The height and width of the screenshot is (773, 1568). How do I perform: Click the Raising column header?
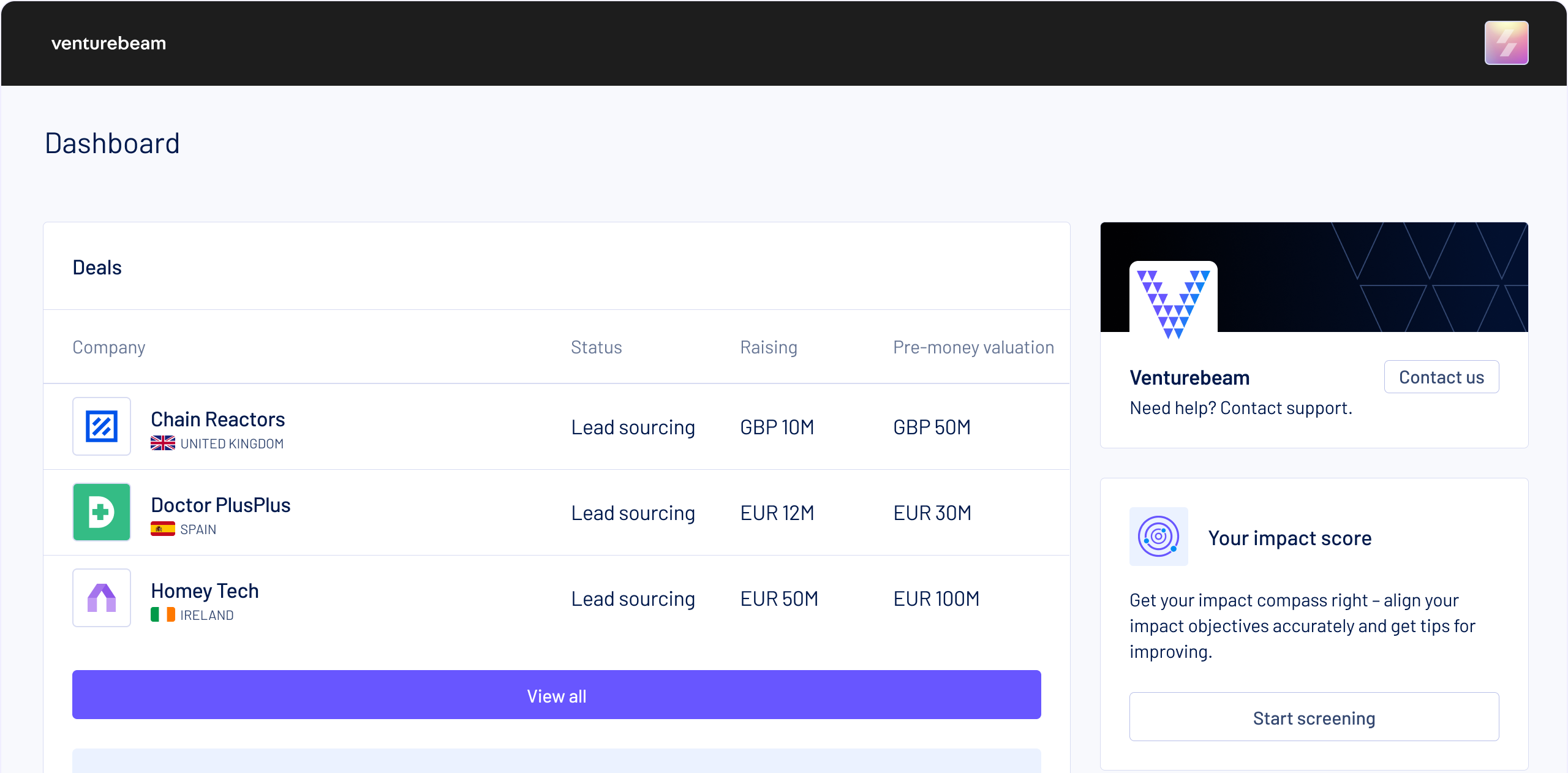click(768, 347)
